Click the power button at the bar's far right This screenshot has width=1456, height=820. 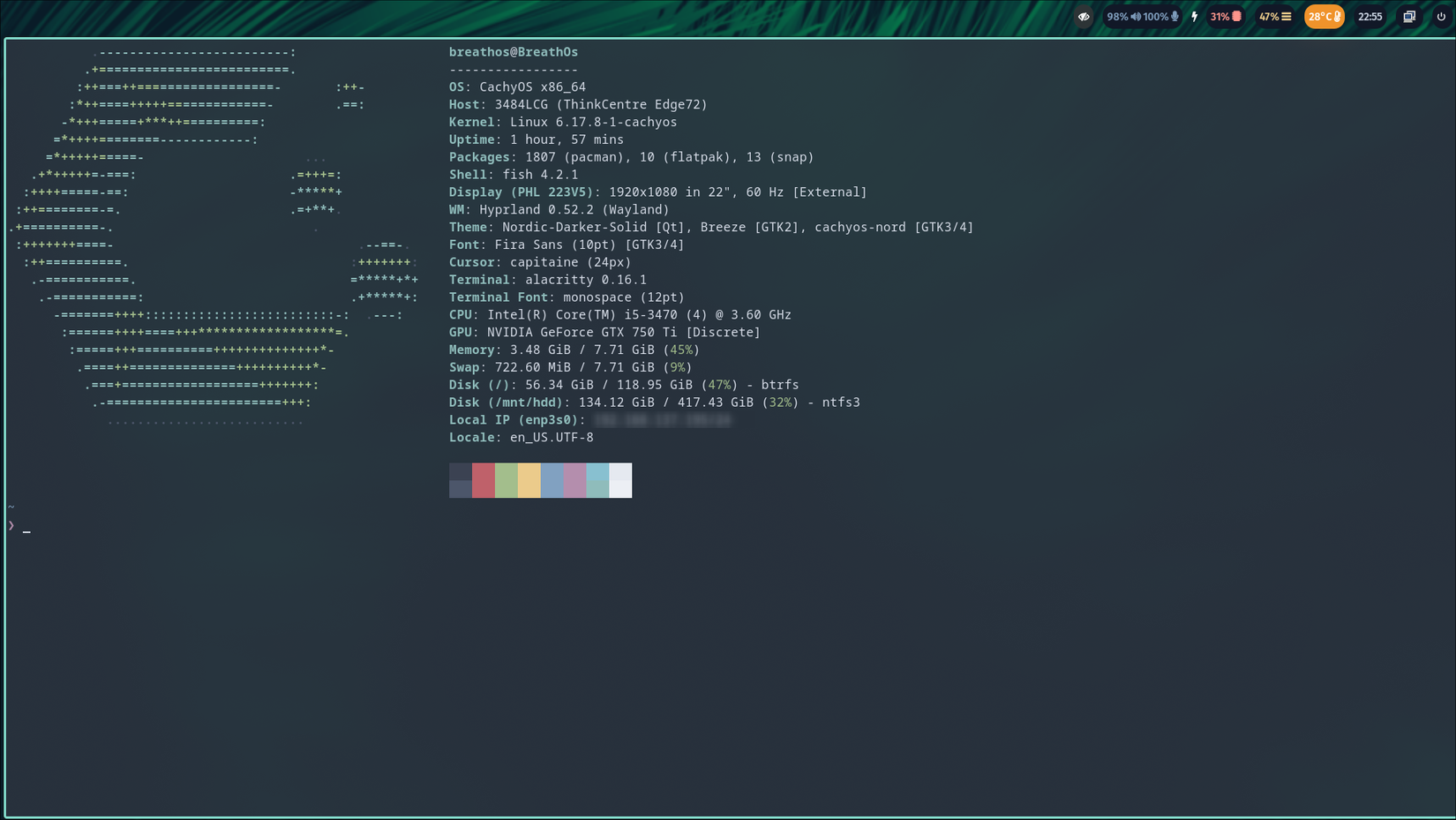pos(1439,16)
